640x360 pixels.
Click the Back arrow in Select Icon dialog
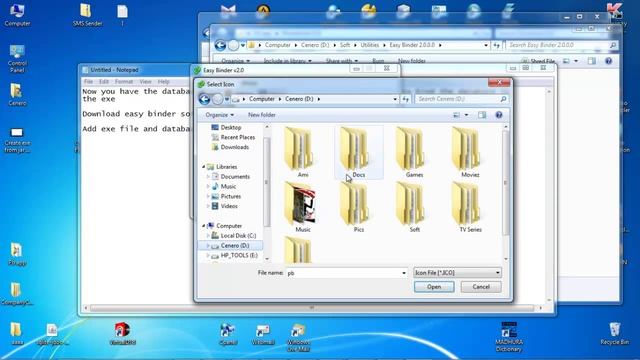[204, 99]
